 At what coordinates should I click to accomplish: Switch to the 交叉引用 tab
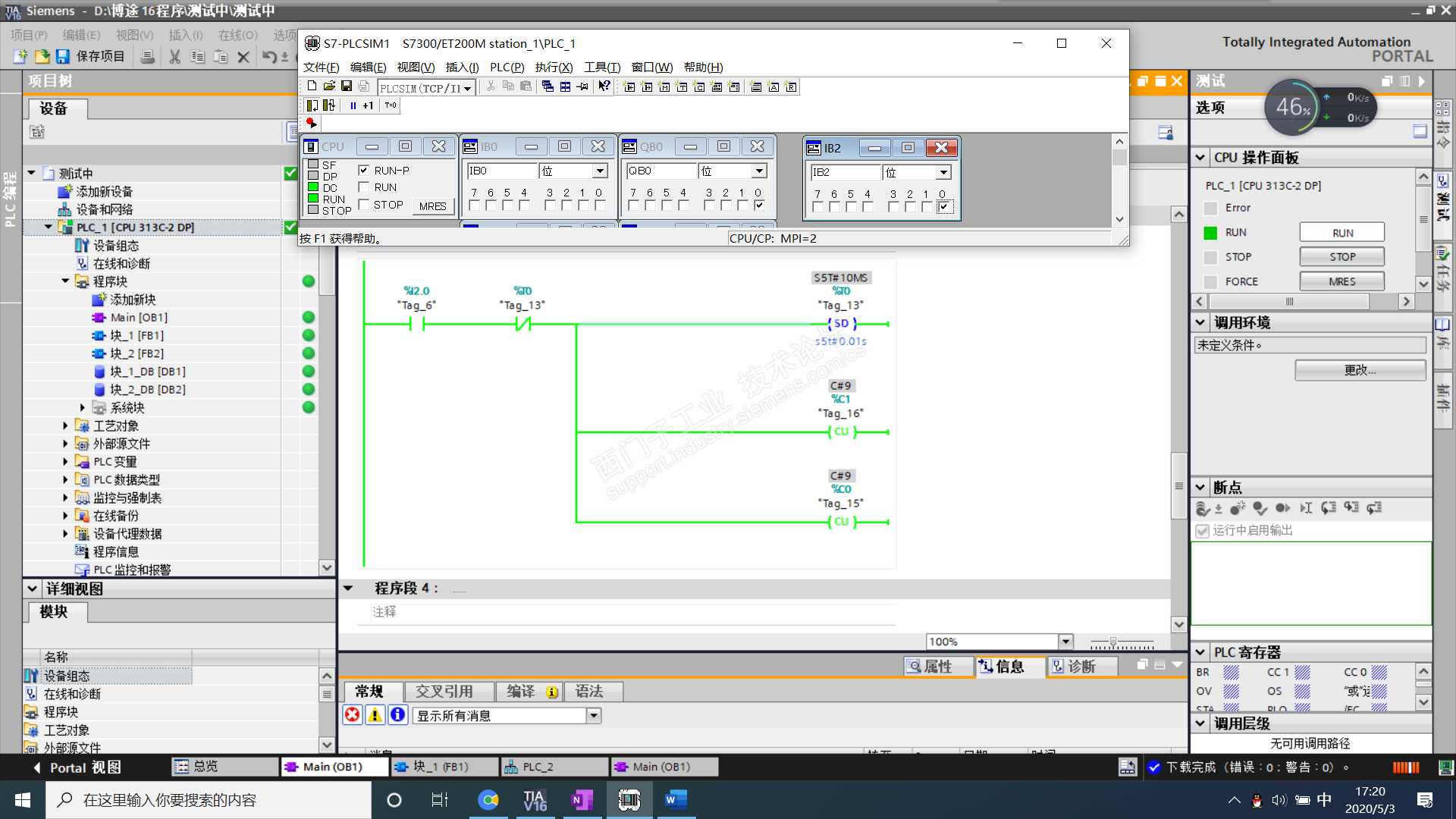pos(444,691)
